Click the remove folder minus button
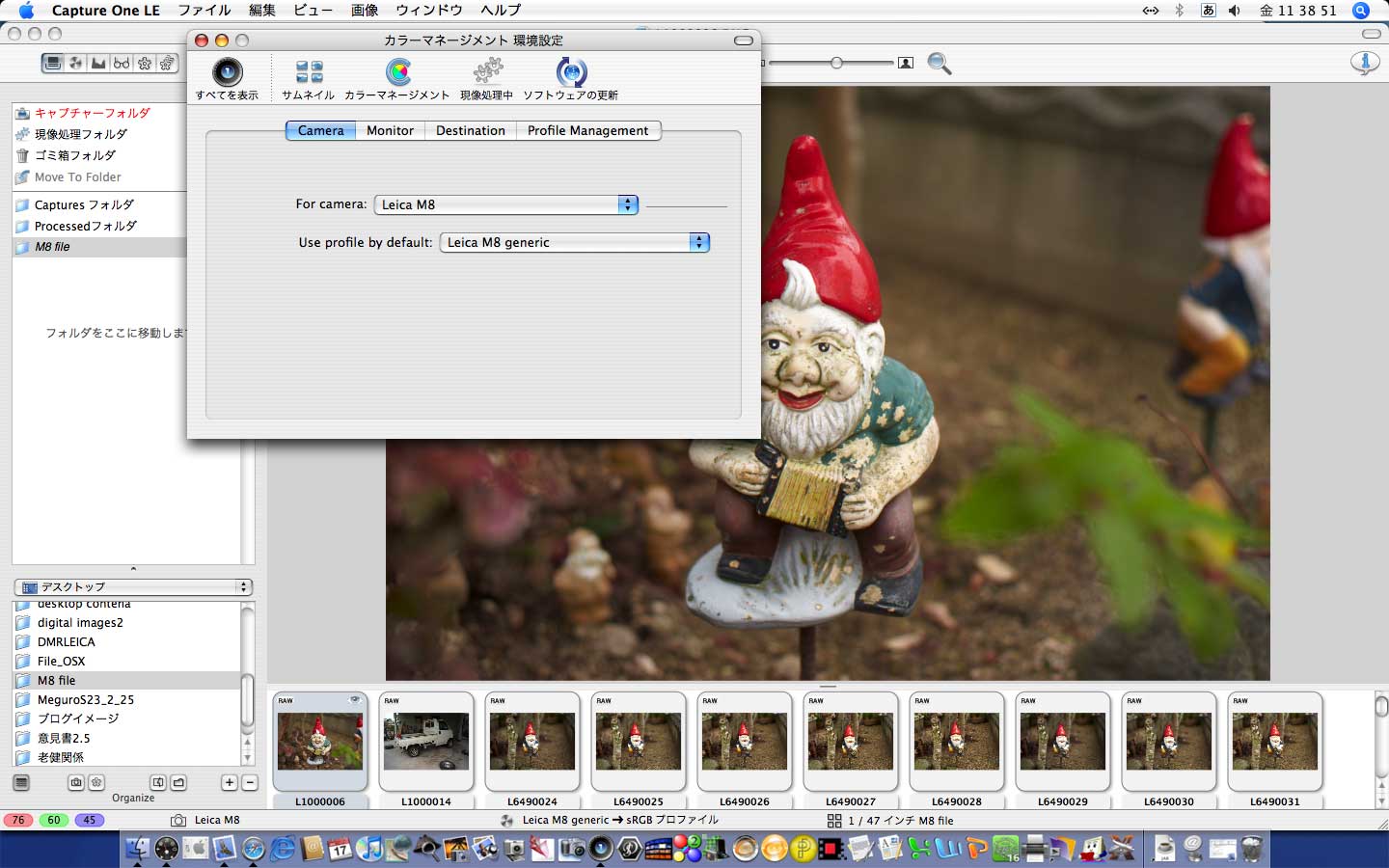1389x868 pixels. (x=250, y=782)
